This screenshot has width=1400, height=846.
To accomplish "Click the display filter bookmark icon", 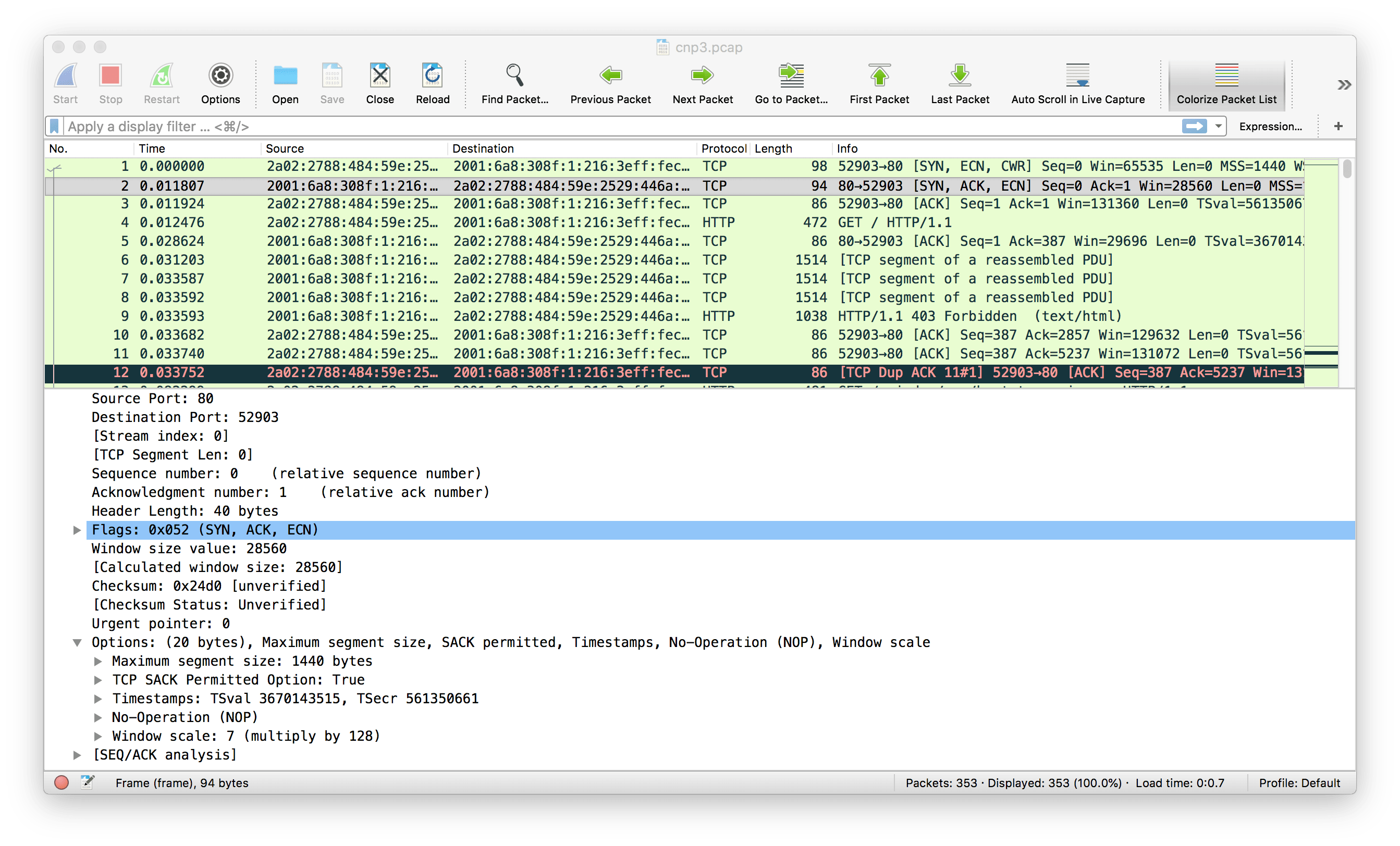I will pyautogui.click(x=55, y=126).
